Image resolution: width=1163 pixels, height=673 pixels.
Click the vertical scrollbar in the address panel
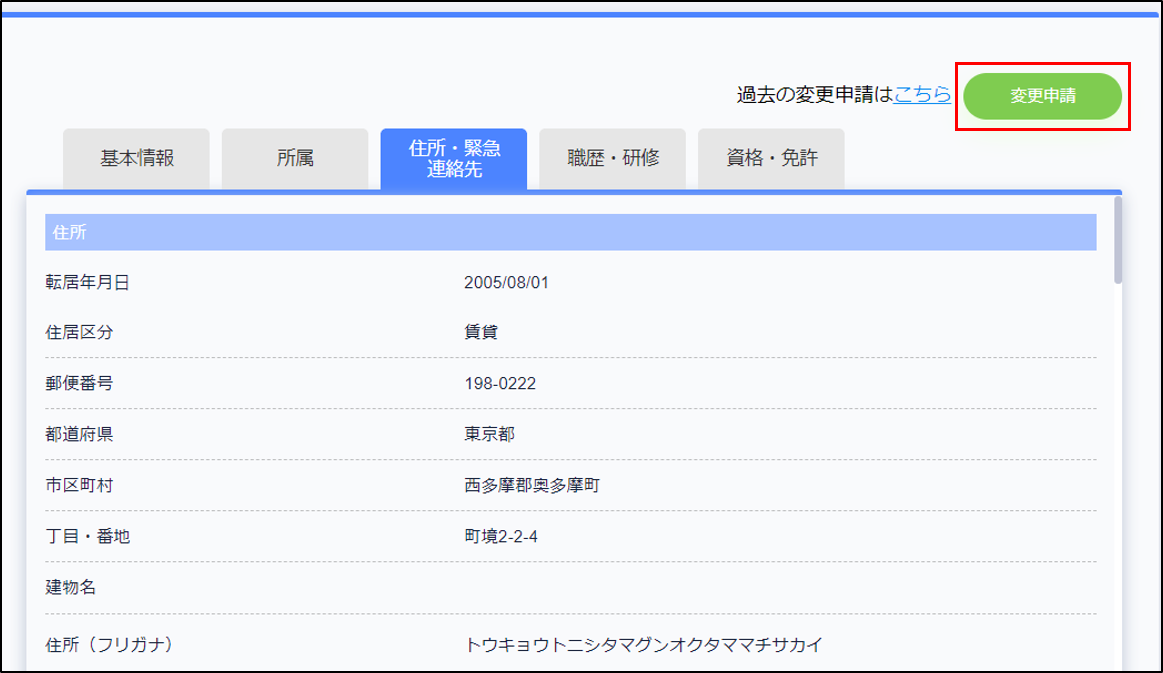pyautogui.click(x=1117, y=240)
